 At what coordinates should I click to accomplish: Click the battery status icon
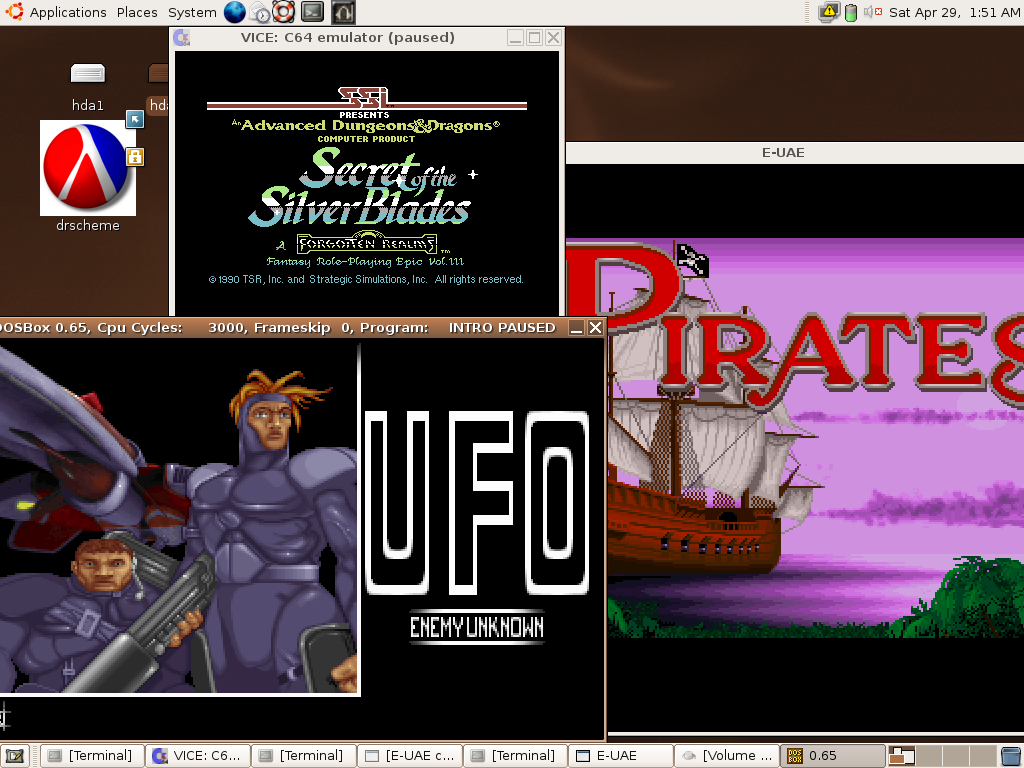pos(851,12)
